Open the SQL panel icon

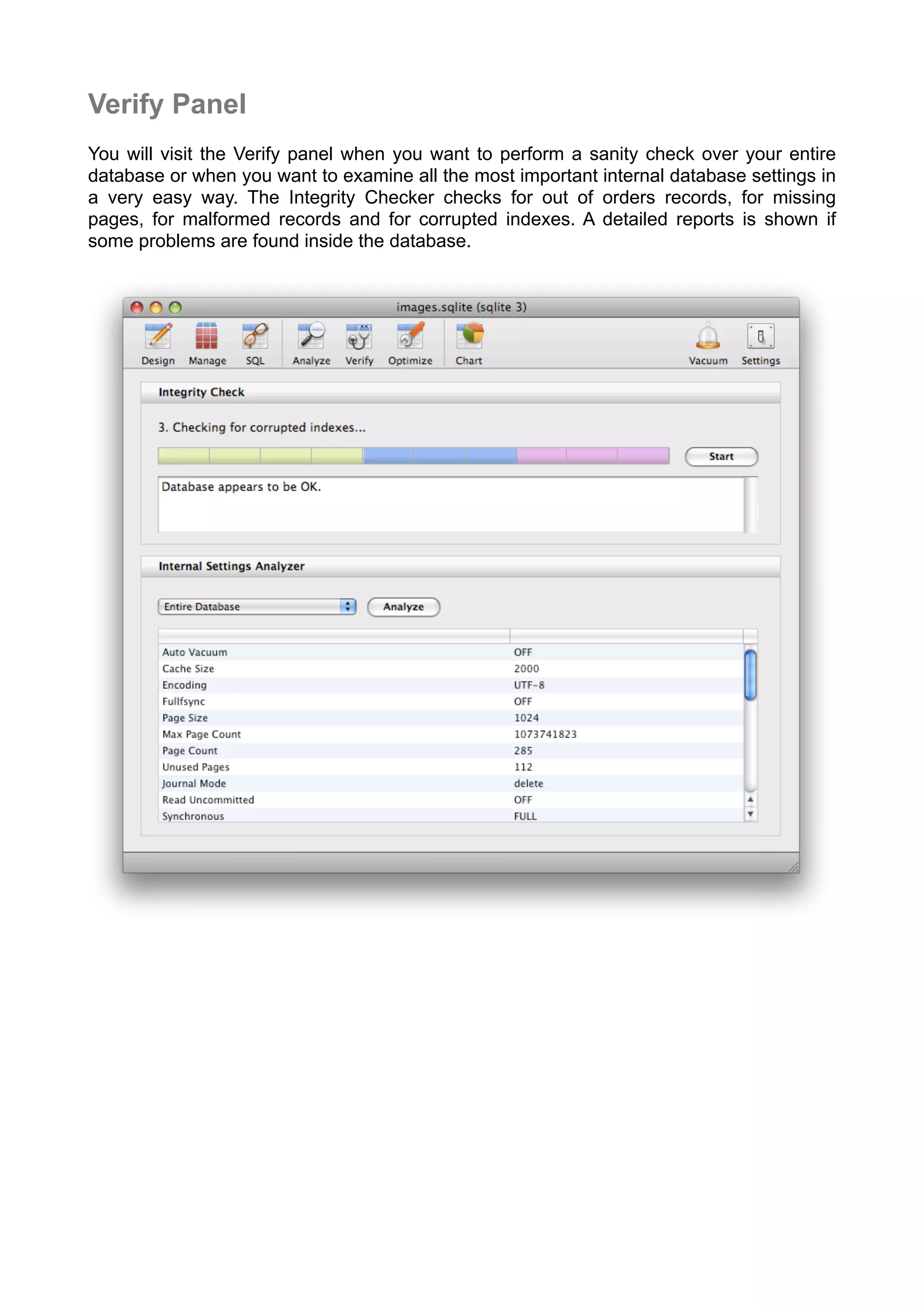[255, 343]
